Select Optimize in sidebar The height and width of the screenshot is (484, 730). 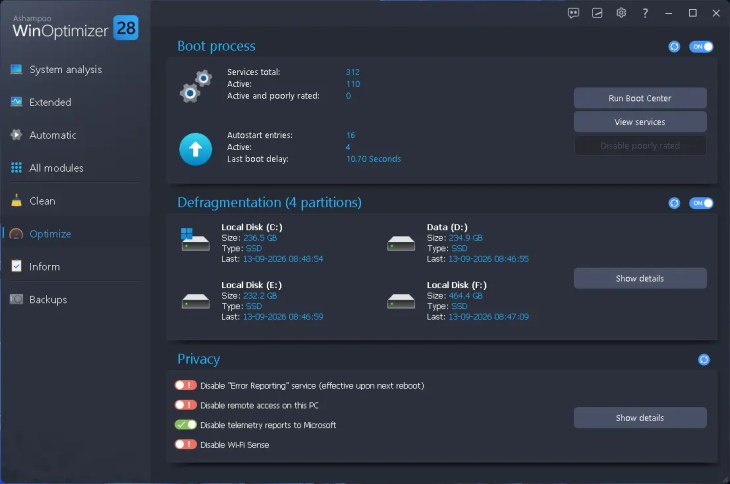coord(74,234)
